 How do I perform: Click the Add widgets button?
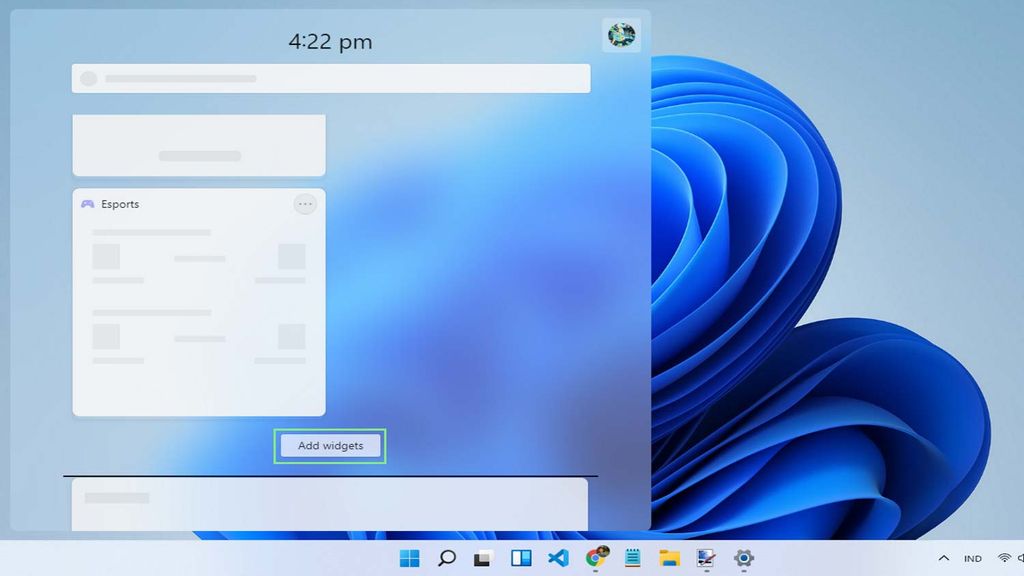[x=330, y=445]
